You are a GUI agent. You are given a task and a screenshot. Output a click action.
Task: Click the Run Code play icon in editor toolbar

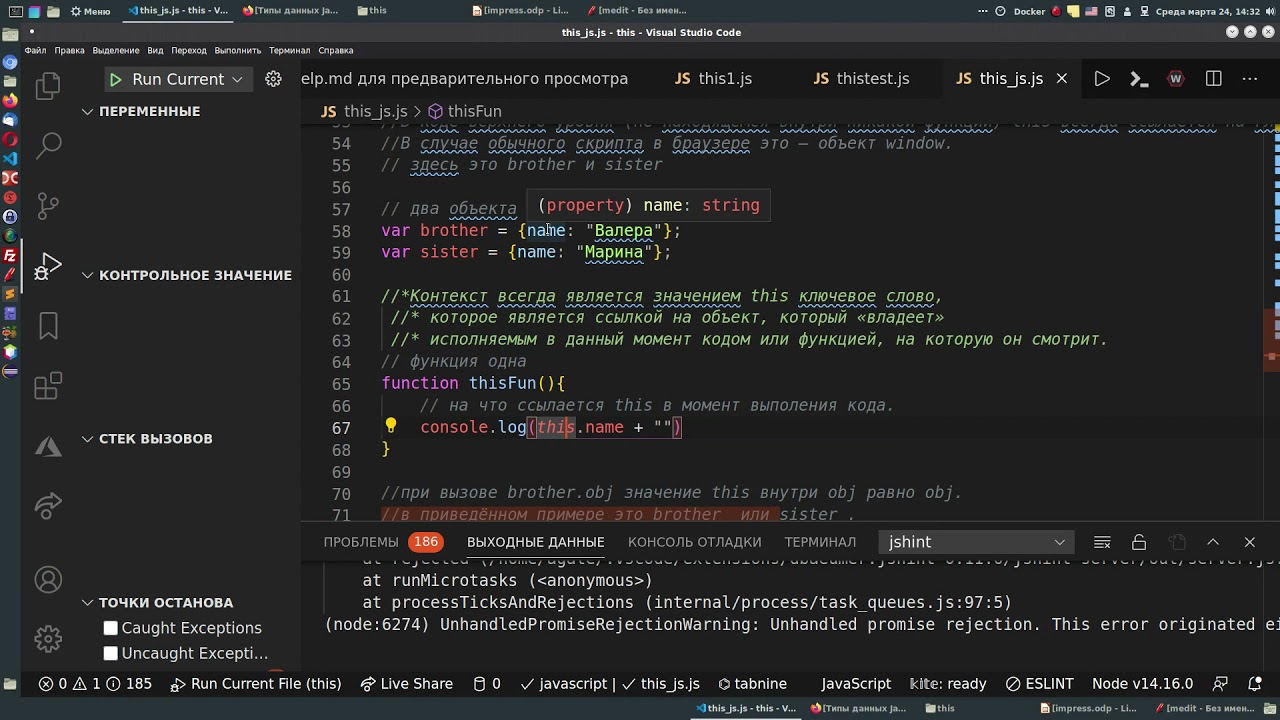click(x=1102, y=79)
